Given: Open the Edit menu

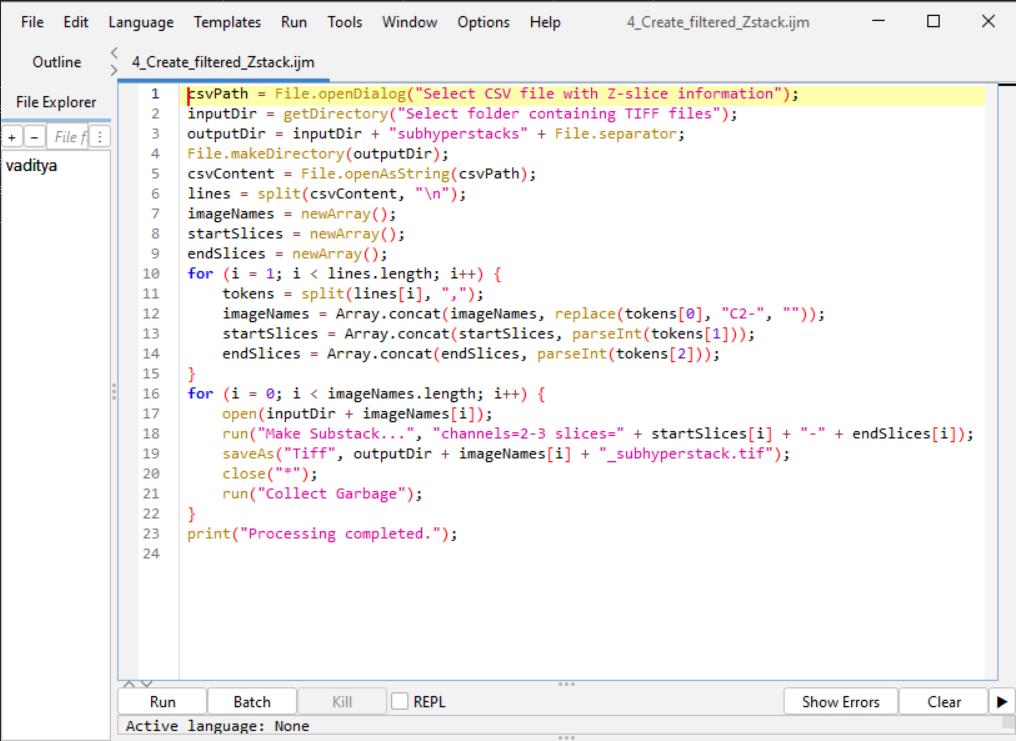Looking at the screenshot, I should click(x=76, y=22).
